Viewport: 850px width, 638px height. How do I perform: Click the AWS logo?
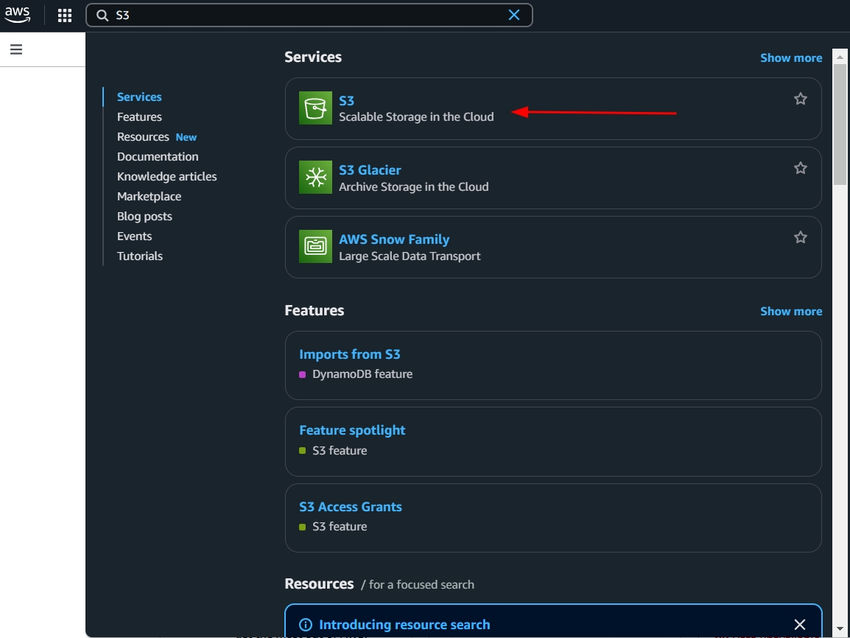coord(17,15)
